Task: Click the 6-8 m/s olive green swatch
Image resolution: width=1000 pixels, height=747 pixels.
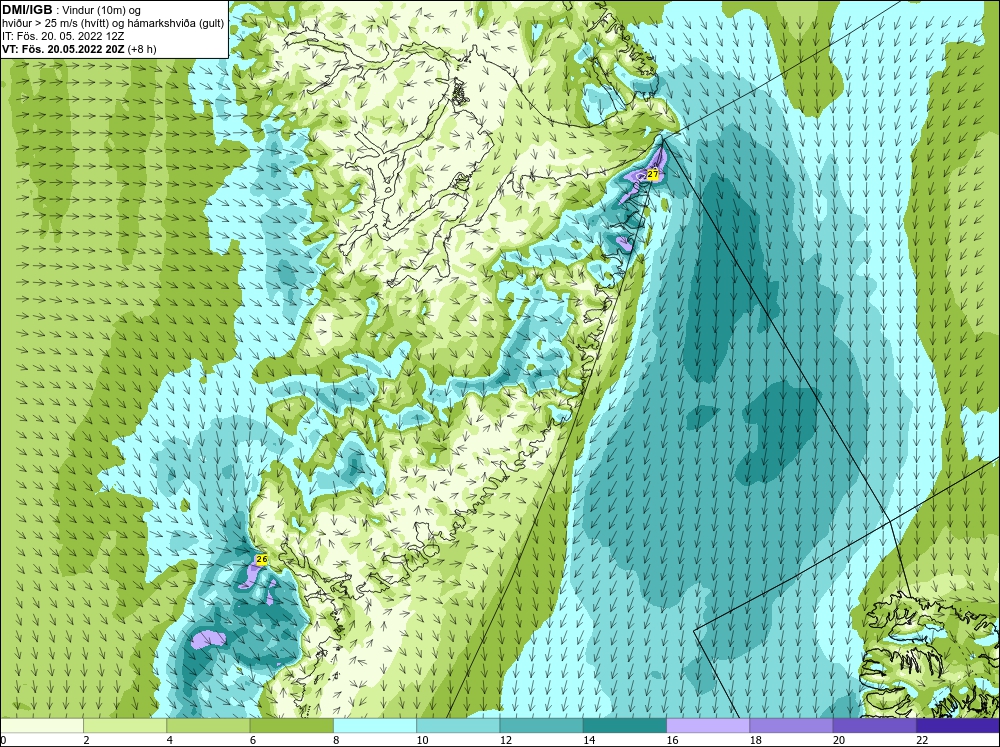Action: [x=291, y=726]
